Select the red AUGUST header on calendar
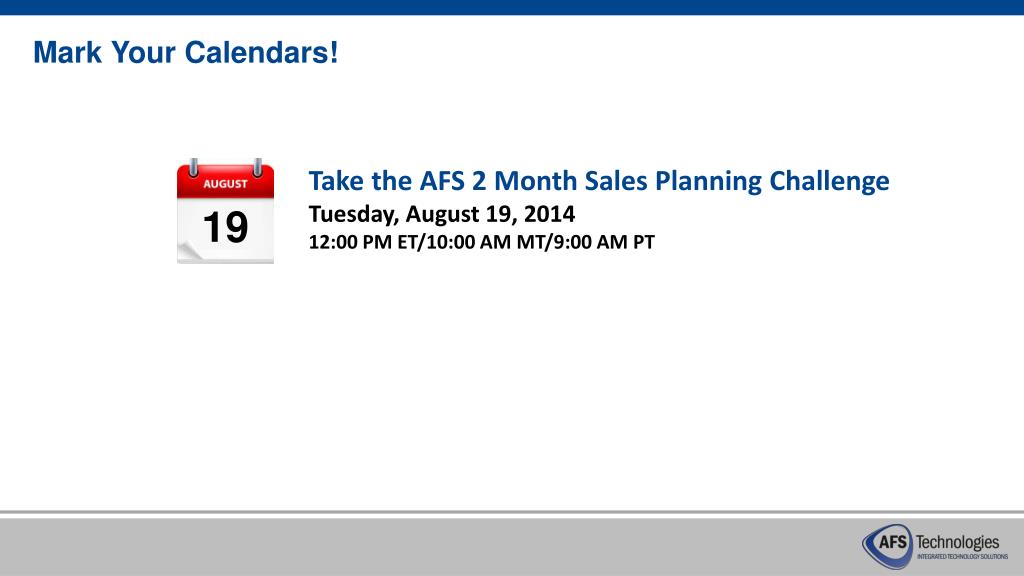Screen dimensions: 1024x576 pos(225,183)
